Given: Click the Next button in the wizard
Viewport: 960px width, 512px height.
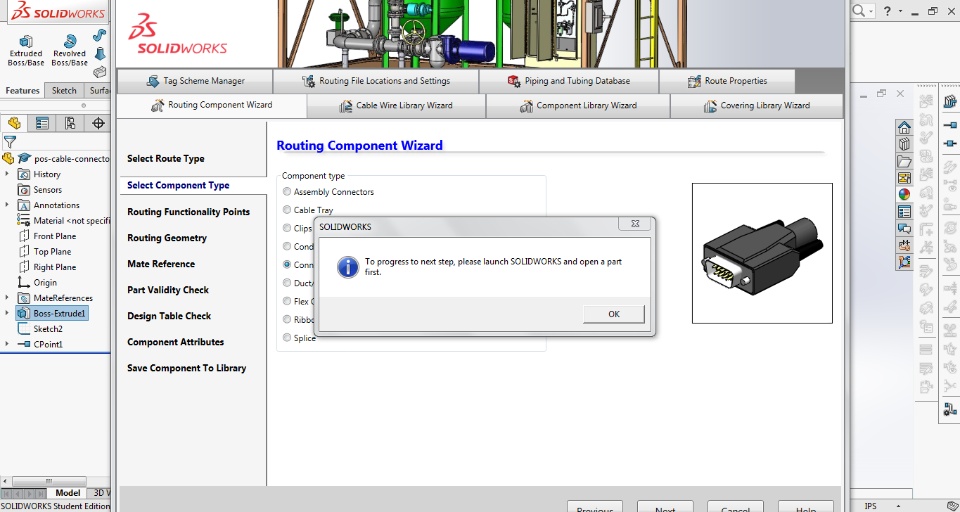Looking at the screenshot, I should (x=665, y=506).
